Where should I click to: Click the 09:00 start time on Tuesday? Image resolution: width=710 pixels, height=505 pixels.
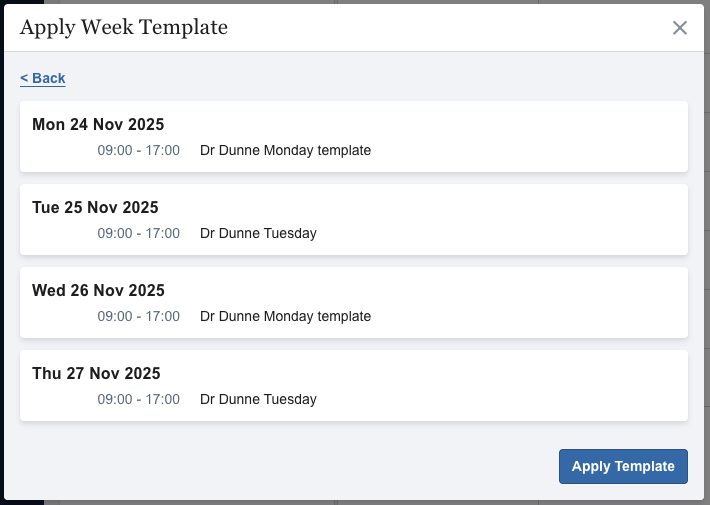[x=114, y=234]
